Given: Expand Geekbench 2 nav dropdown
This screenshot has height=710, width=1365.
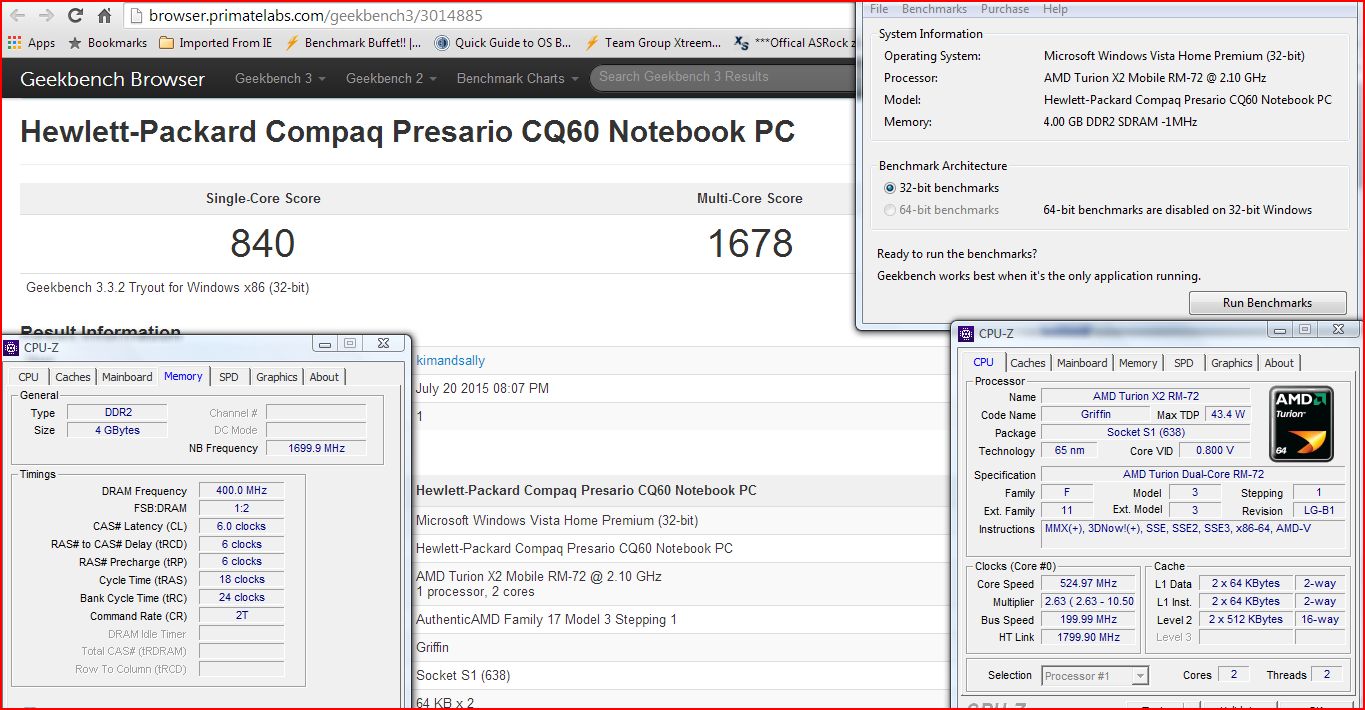Looking at the screenshot, I should pos(391,78).
